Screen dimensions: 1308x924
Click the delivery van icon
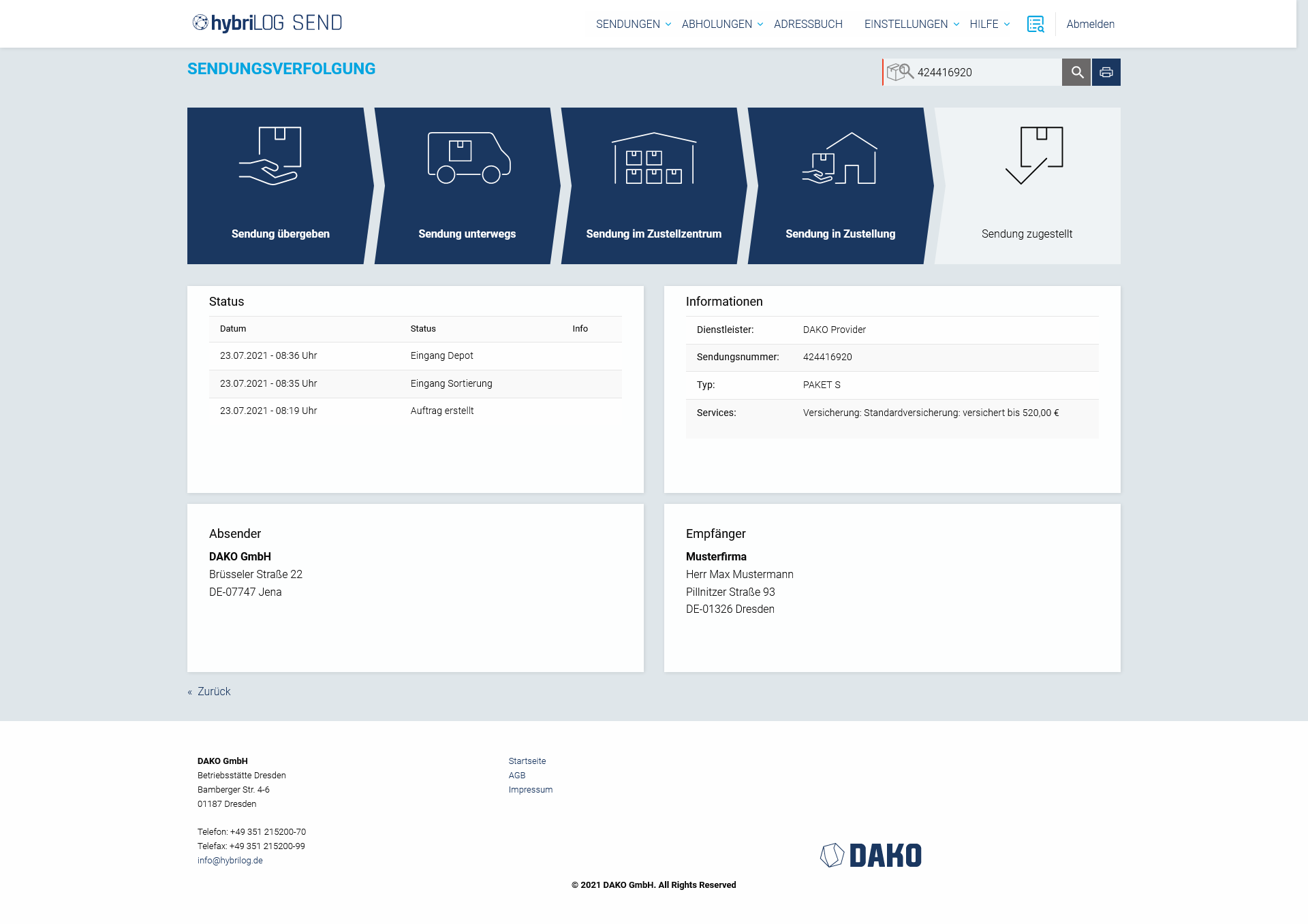(x=469, y=157)
